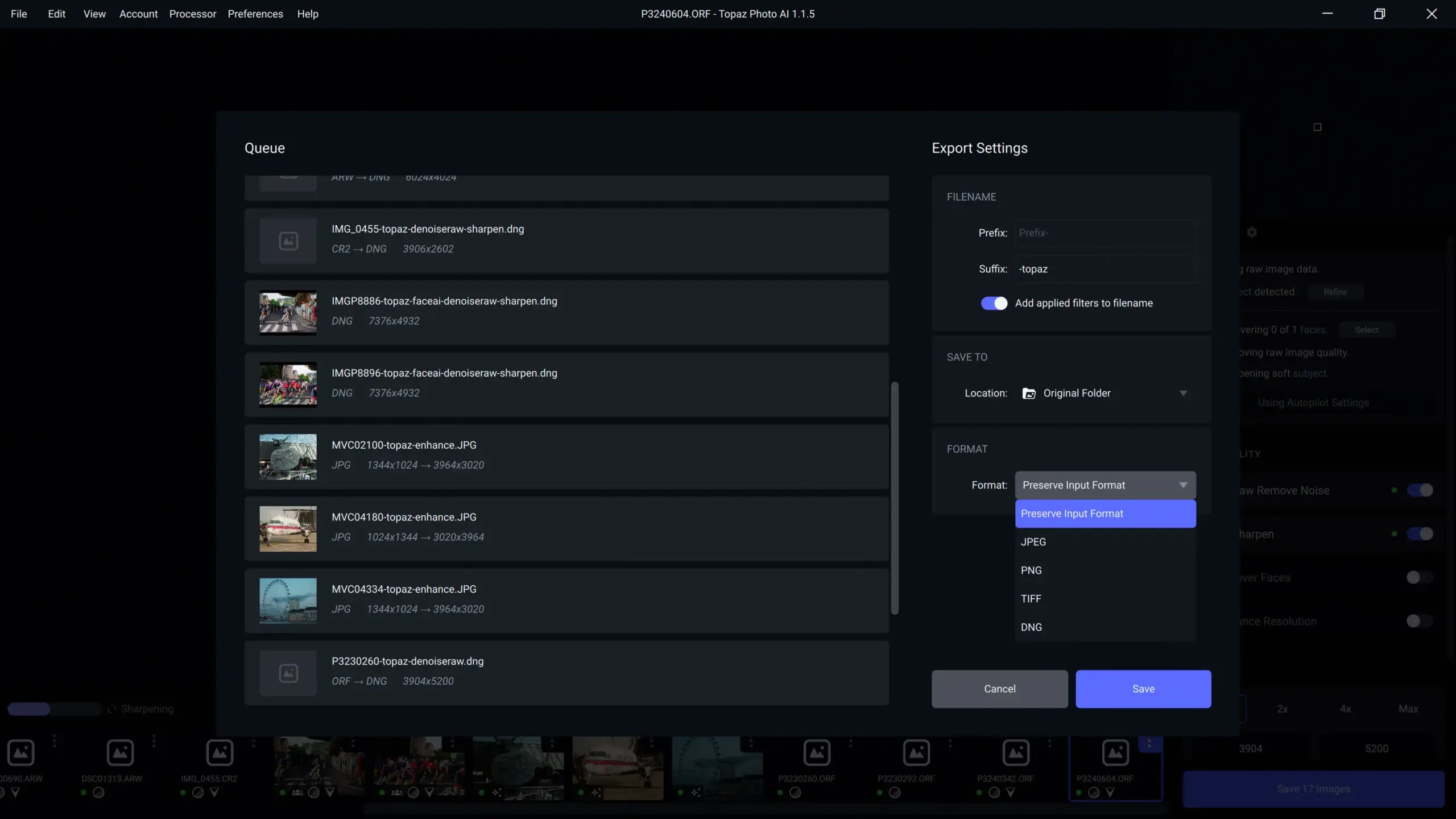Click the blue Save button
Image resolution: width=1456 pixels, height=819 pixels.
coord(1143,689)
